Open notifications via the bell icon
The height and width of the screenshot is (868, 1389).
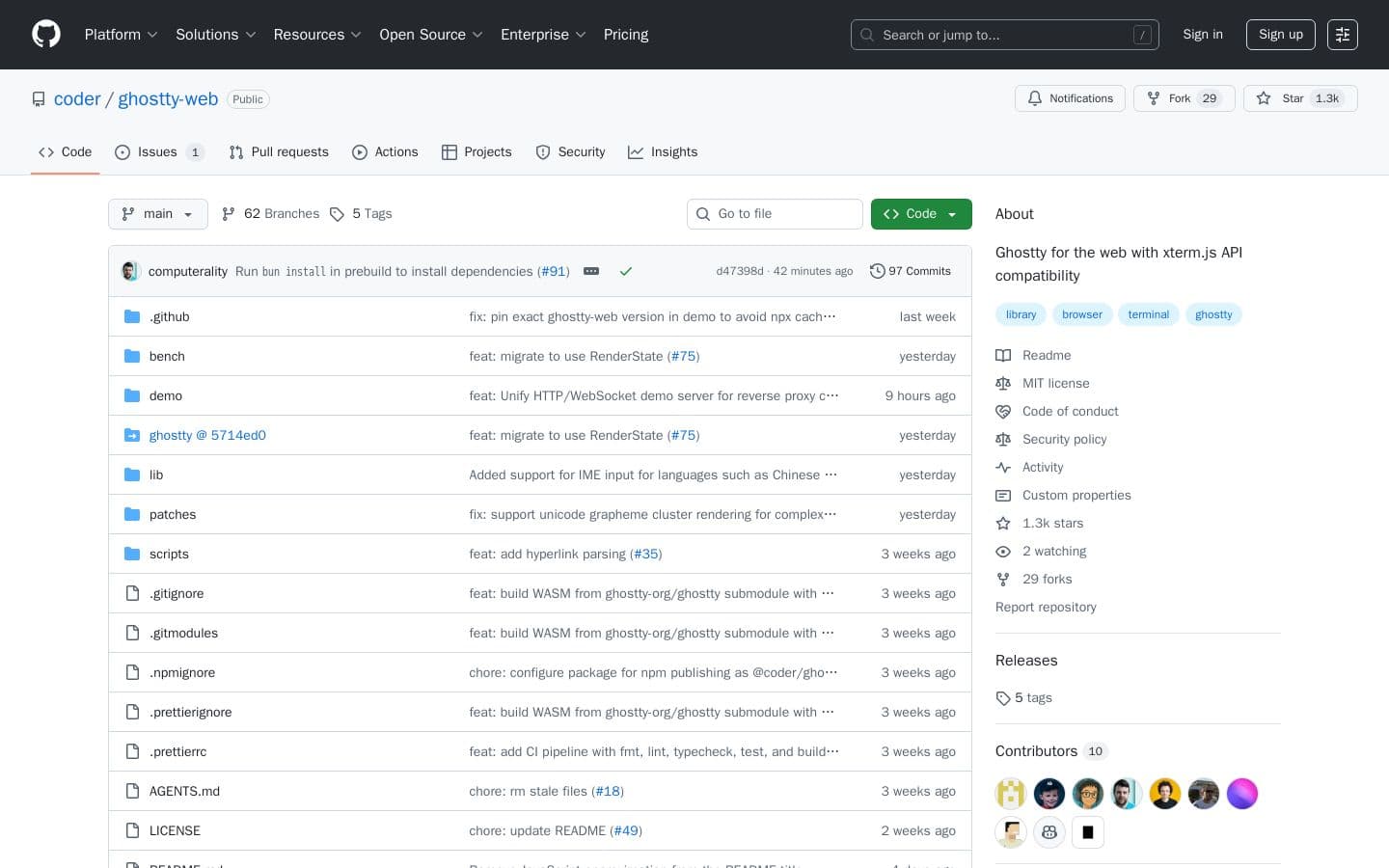coord(1034,98)
